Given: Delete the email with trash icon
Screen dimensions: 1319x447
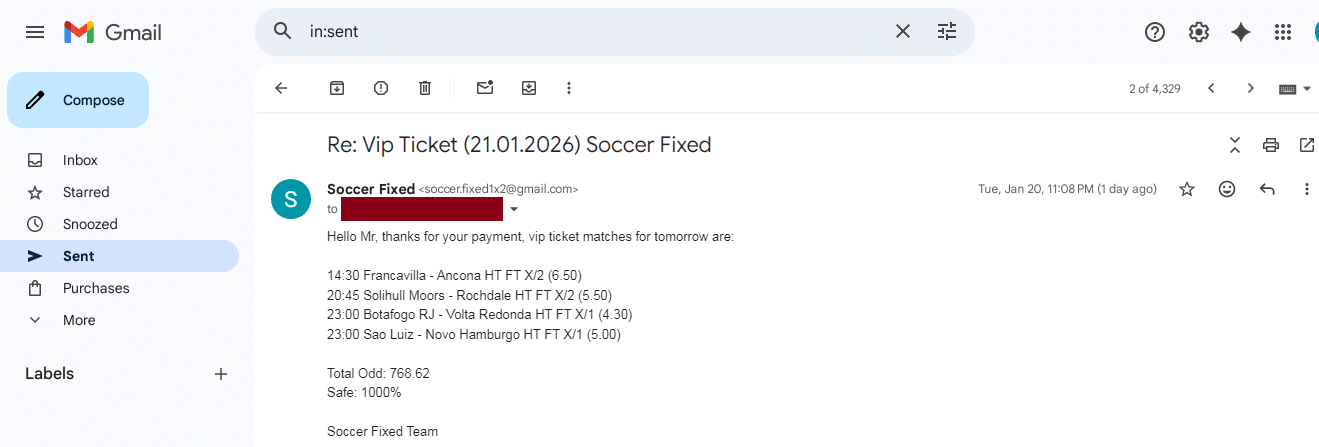Looking at the screenshot, I should pos(425,88).
